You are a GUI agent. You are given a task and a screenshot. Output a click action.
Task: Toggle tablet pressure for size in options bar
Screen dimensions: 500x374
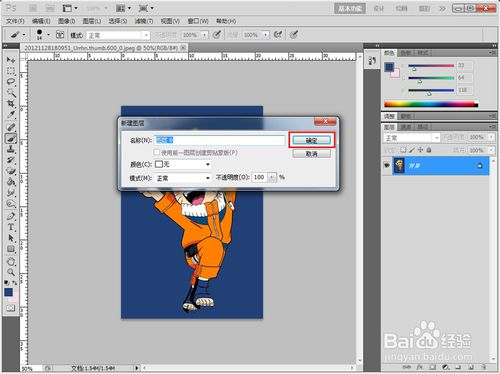coord(293,34)
